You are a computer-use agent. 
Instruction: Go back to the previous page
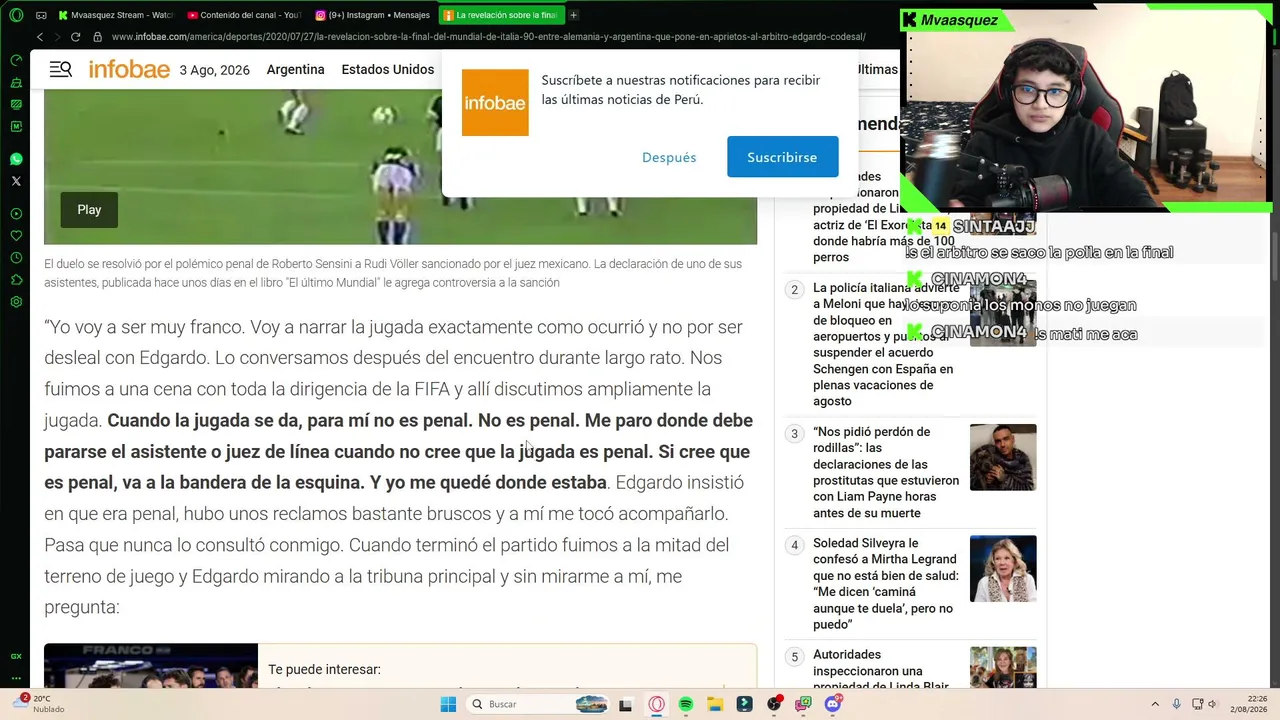point(40,37)
